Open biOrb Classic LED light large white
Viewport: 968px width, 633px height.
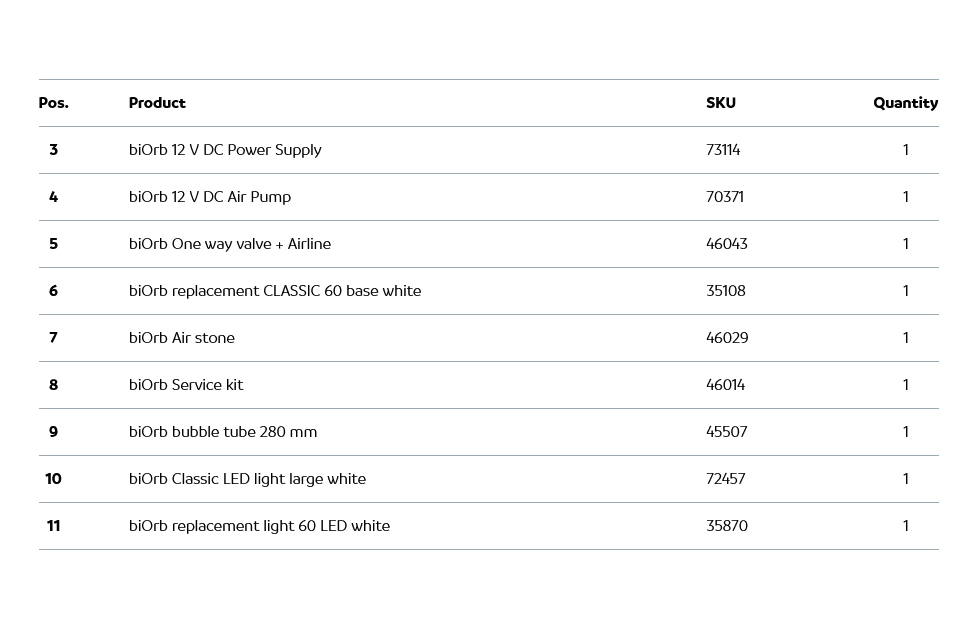click(x=247, y=479)
